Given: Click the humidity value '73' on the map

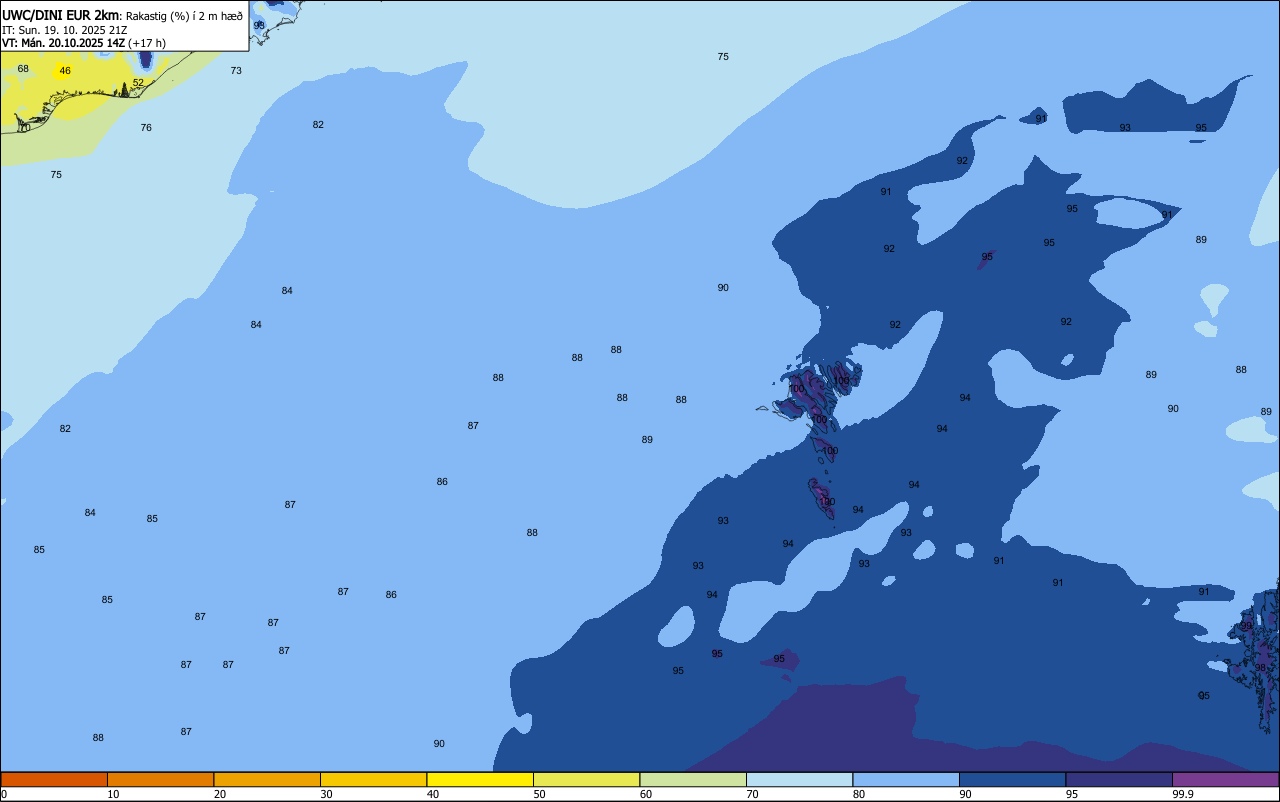Looking at the screenshot, I should [x=236, y=71].
